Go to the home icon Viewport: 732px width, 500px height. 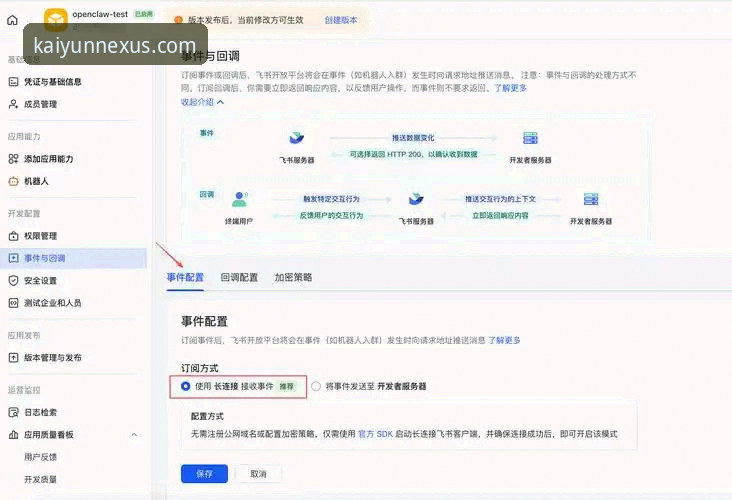[x=13, y=20]
